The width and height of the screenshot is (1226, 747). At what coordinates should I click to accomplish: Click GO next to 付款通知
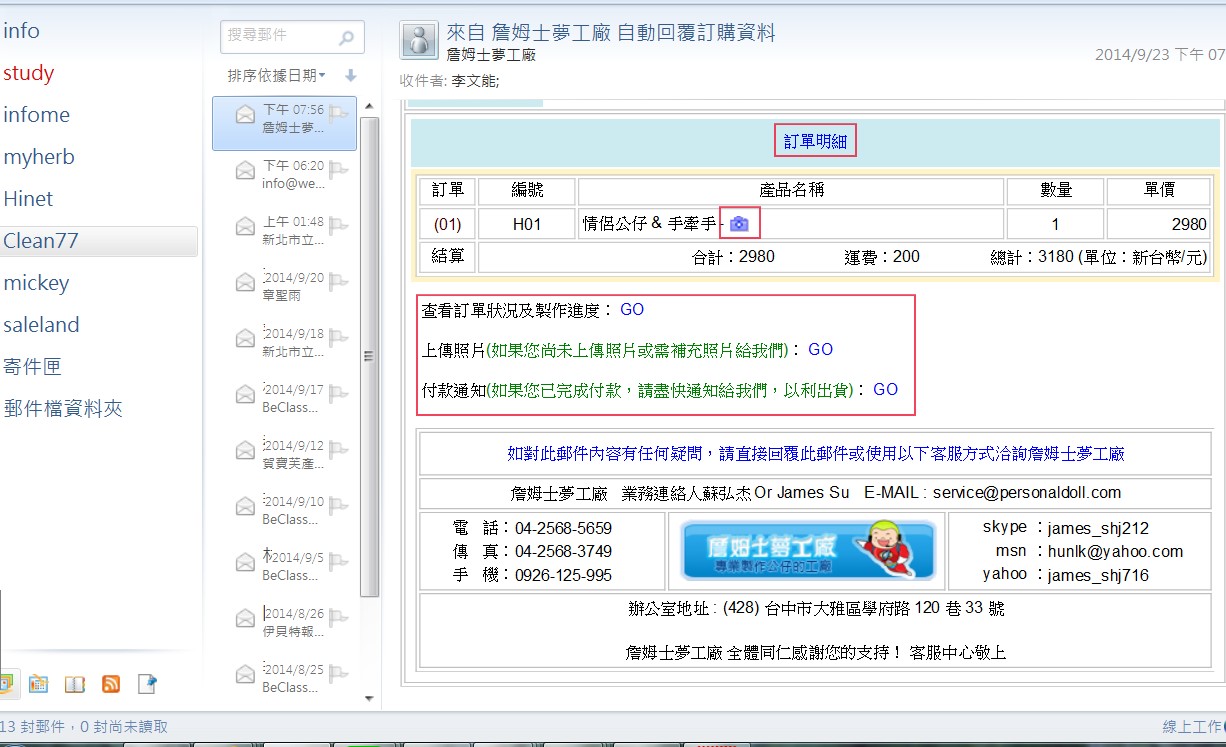(886, 390)
